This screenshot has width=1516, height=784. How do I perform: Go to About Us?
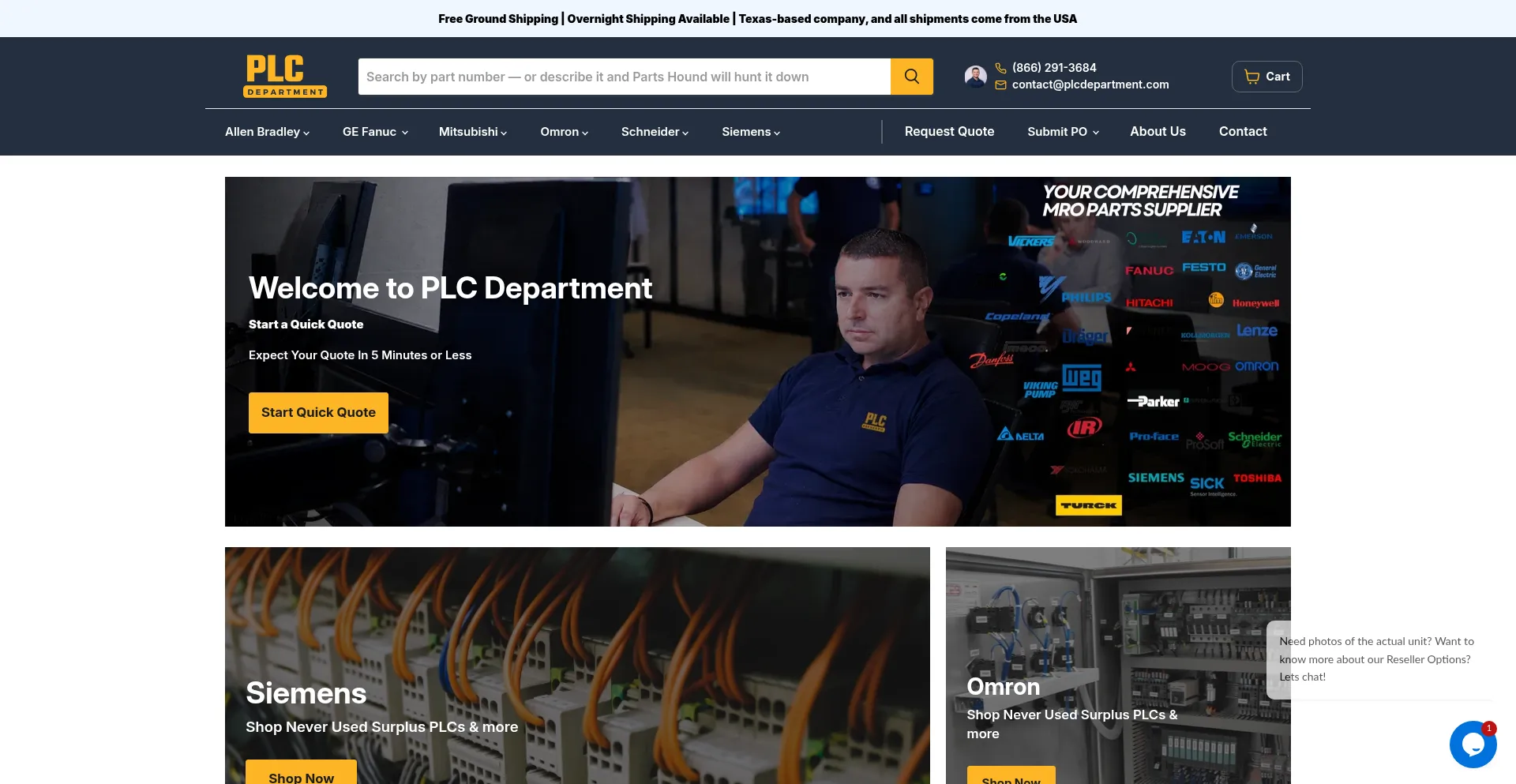tap(1158, 132)
